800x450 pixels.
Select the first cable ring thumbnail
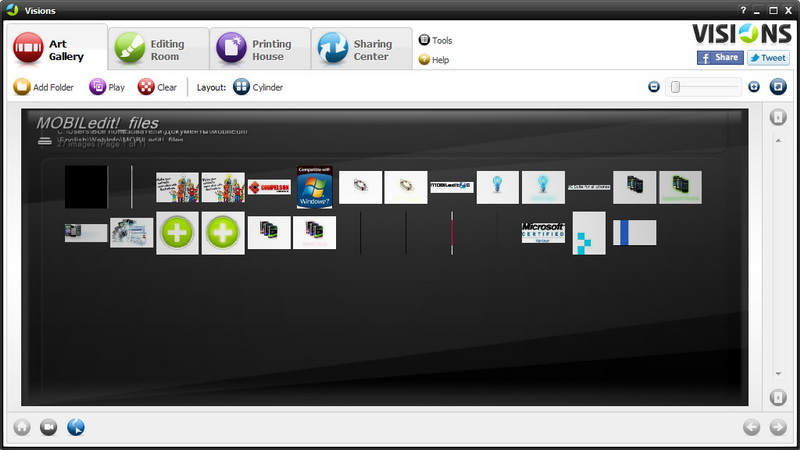click(360, 187)
